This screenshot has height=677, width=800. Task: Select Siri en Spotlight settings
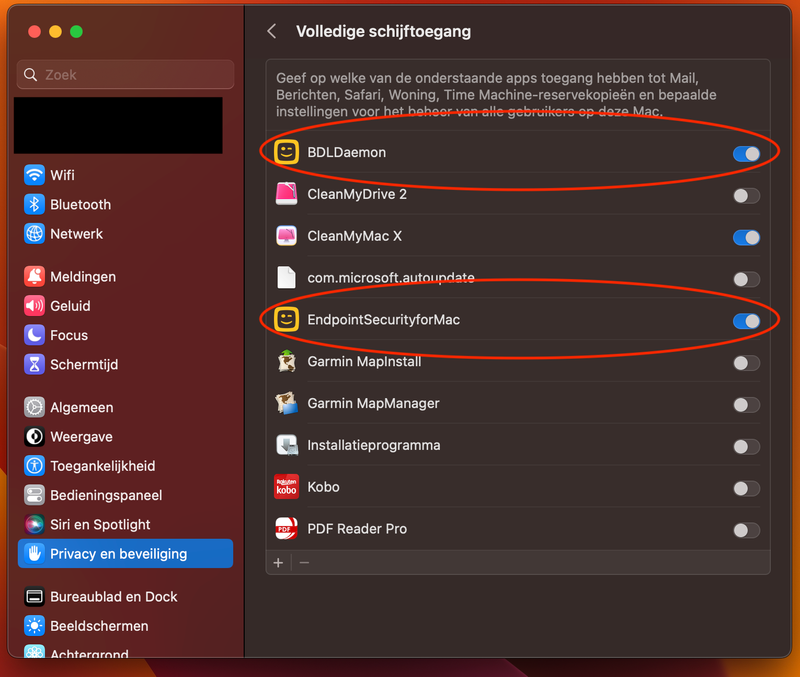(x=100, y=524)
